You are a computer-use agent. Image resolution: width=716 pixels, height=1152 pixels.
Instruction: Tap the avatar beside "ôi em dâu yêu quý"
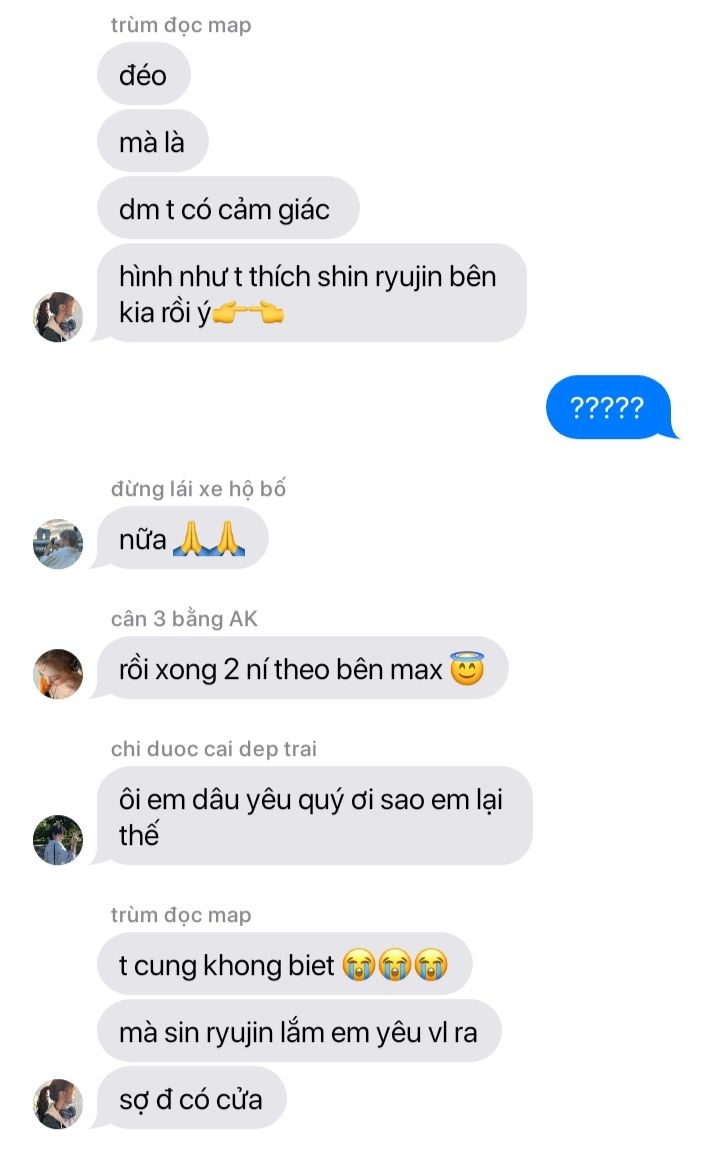pyautogui.click(x=58, y=840)
